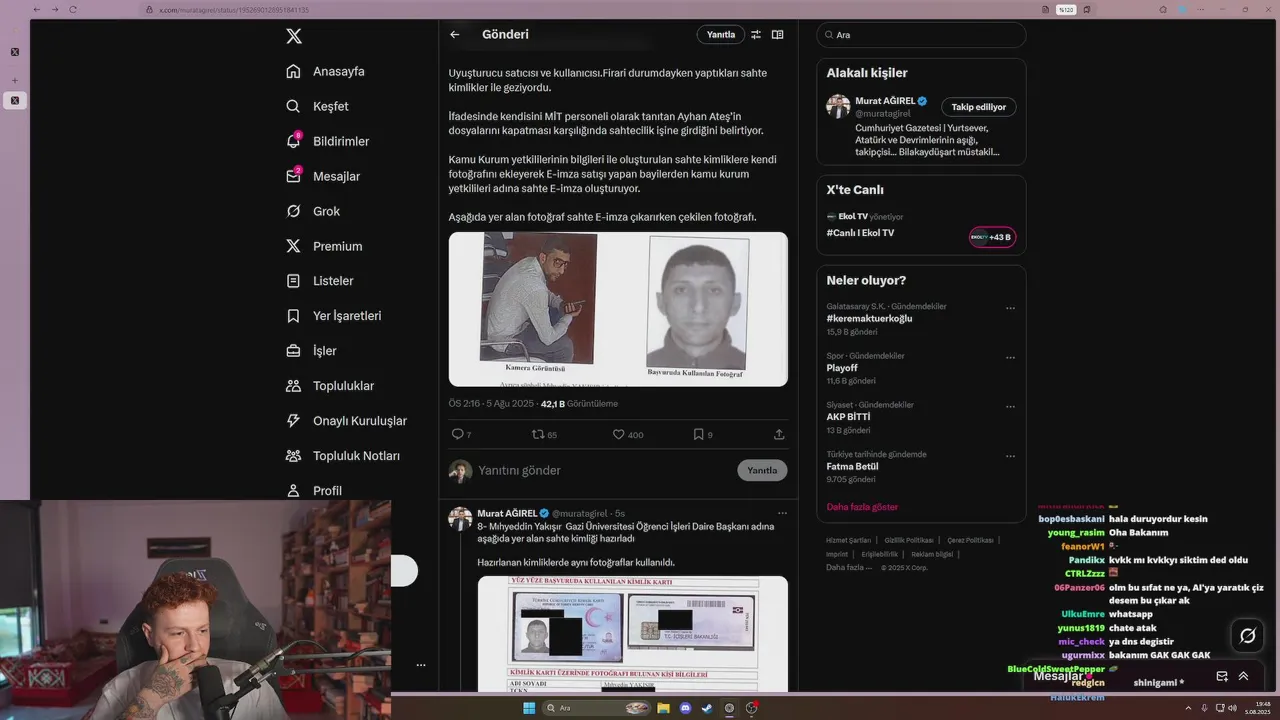Click Murat AĞIREL avatar in the reply
This screenshot has width=1280, height=720.
tap(460, 518)
